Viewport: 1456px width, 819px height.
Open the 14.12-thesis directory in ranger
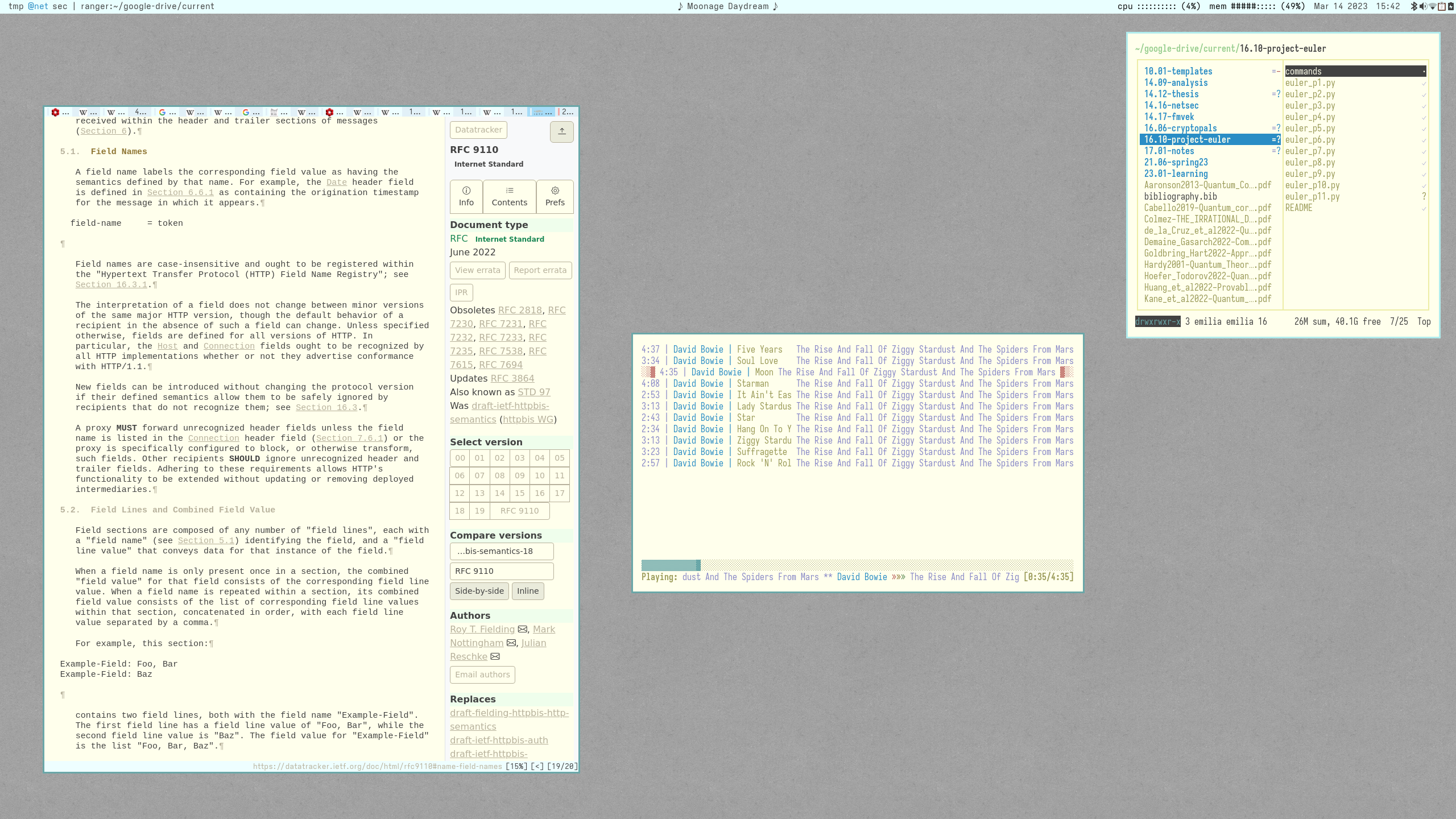1171,94
